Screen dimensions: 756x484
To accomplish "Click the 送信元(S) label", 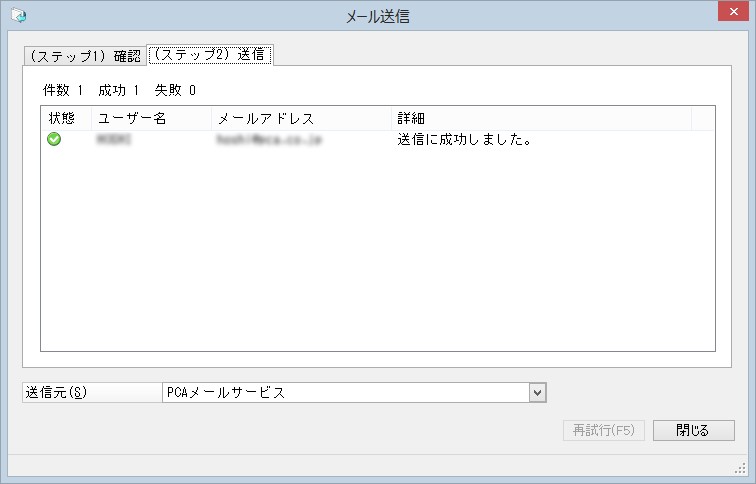I will (56, 392).
